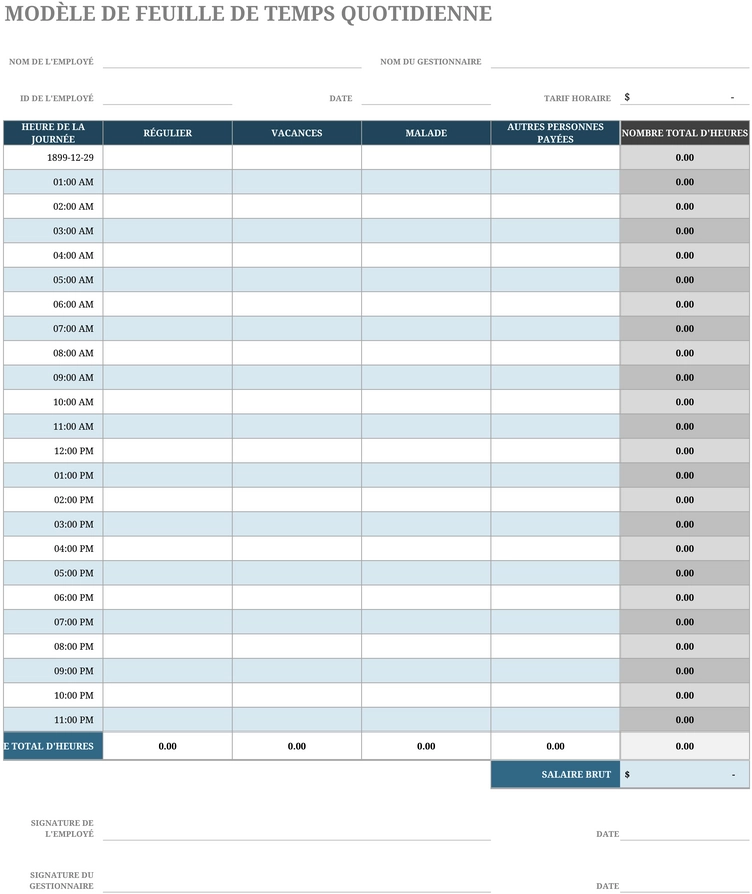Viewport: 752px width, 894px height.
Task: Select the SALAIRE BRUT label cell
Action: click(555, 774)
